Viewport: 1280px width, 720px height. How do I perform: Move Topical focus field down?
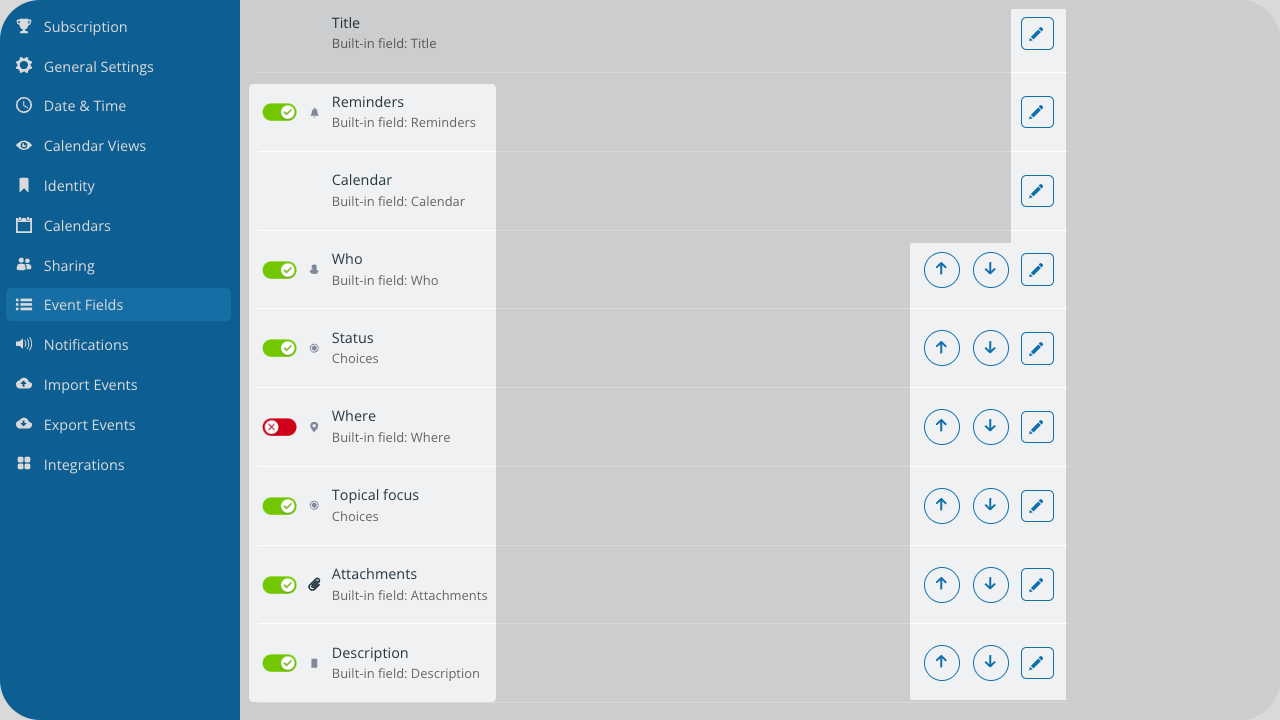(990, 506)
